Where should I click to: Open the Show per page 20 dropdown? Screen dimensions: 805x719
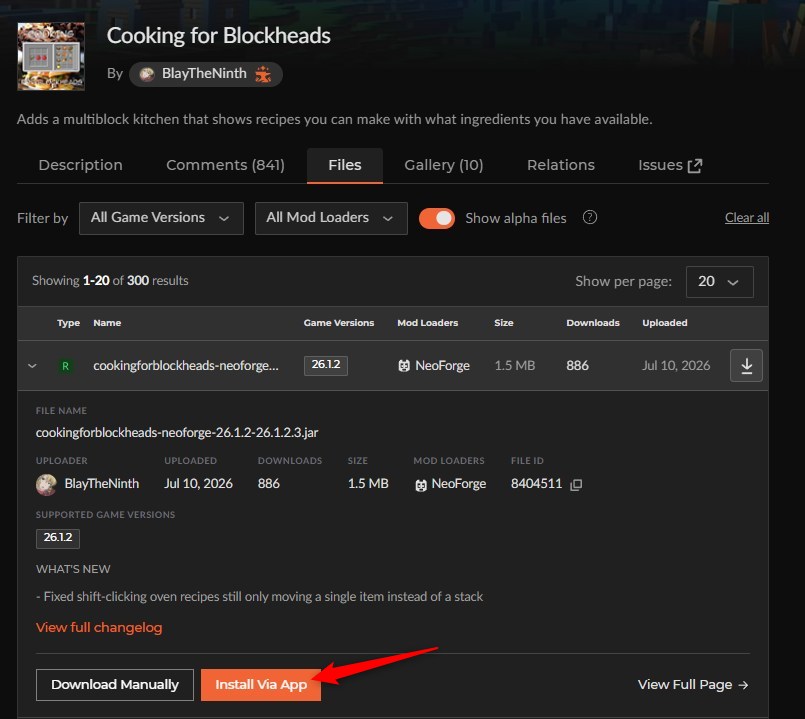click(719, 281)
